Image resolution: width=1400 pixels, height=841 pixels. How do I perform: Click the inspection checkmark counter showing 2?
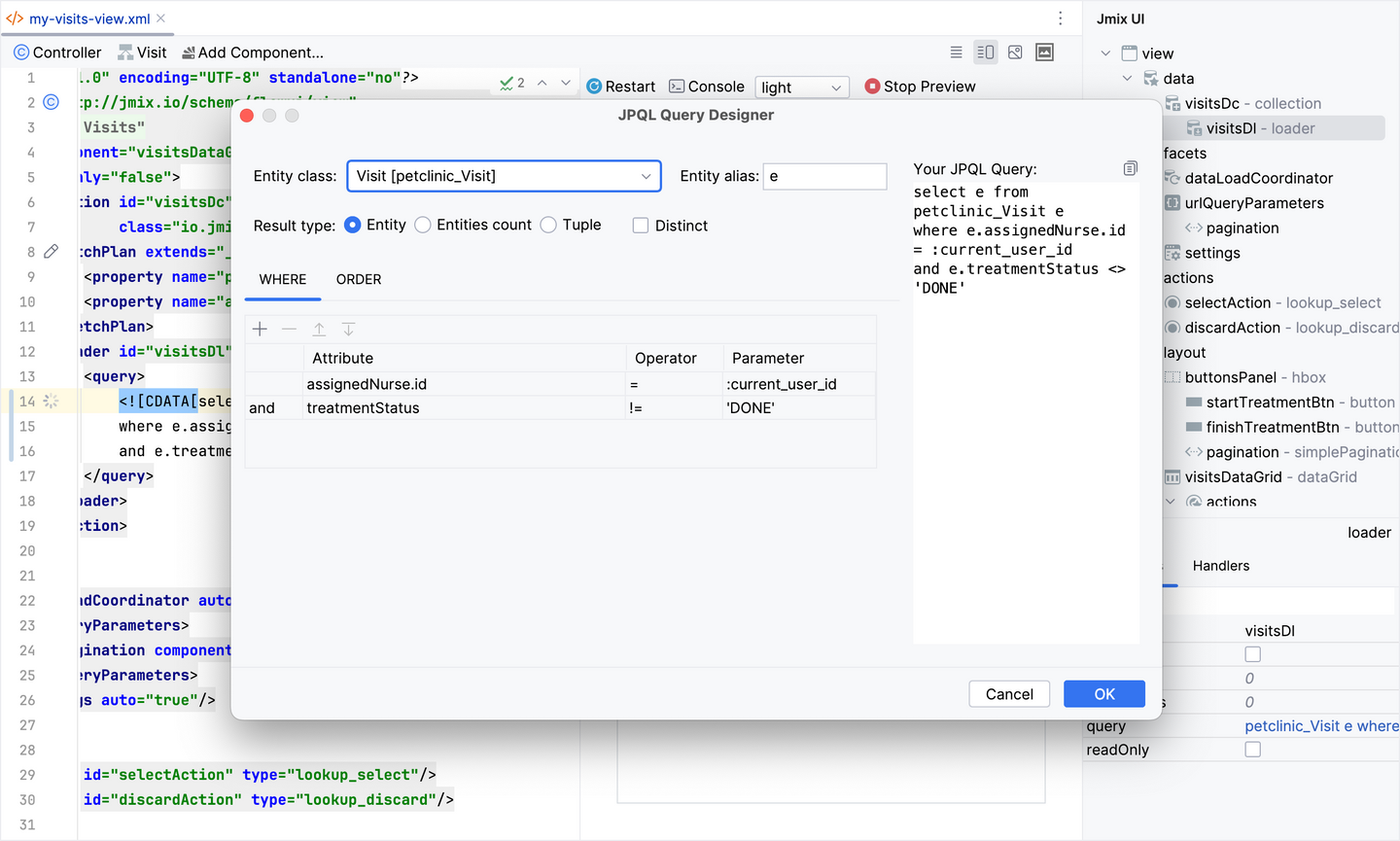(512, 84)
